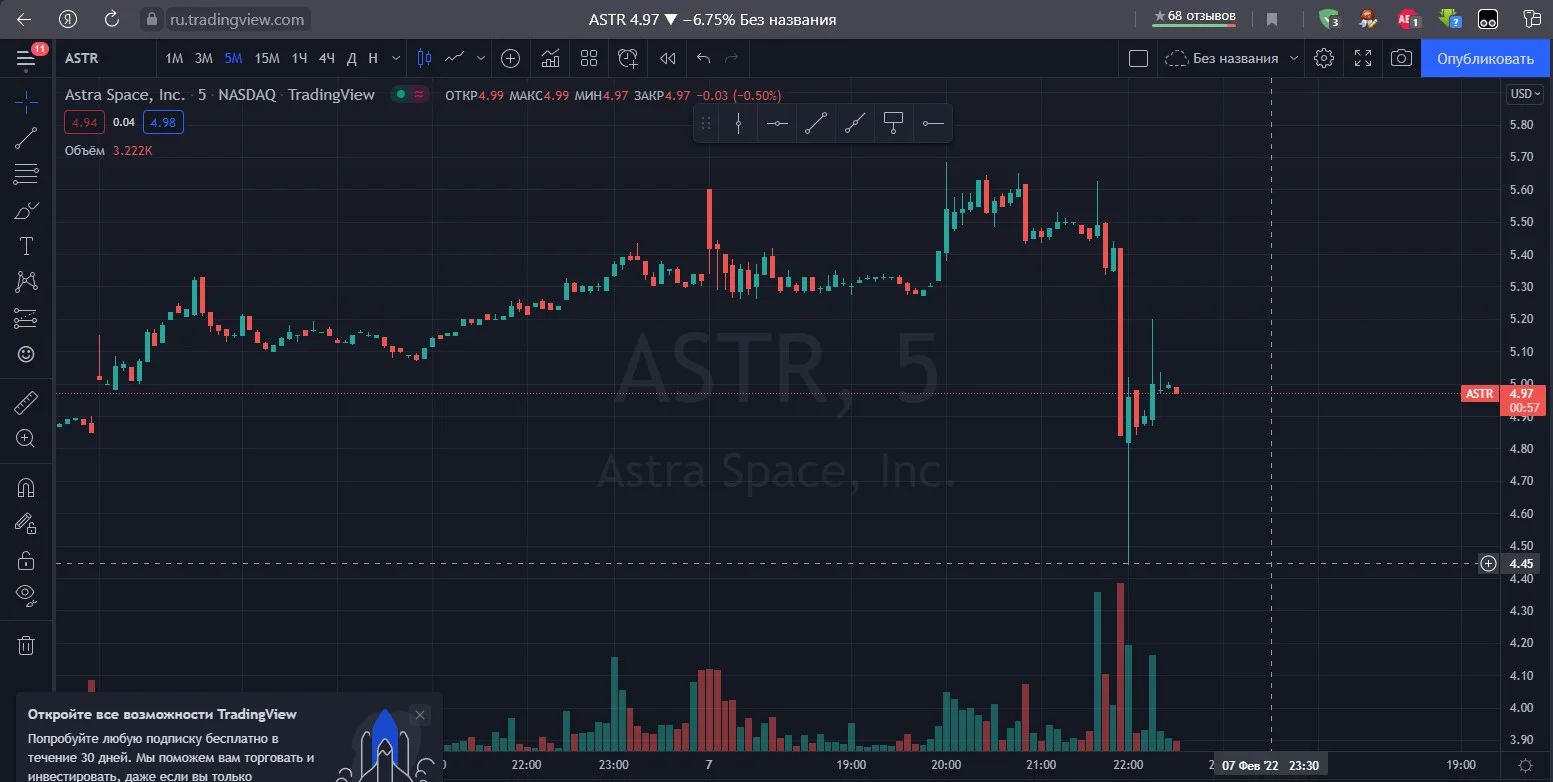Select the trend line drawing tool
Screen dimensions: 1553x782
(x=26, y=139)
